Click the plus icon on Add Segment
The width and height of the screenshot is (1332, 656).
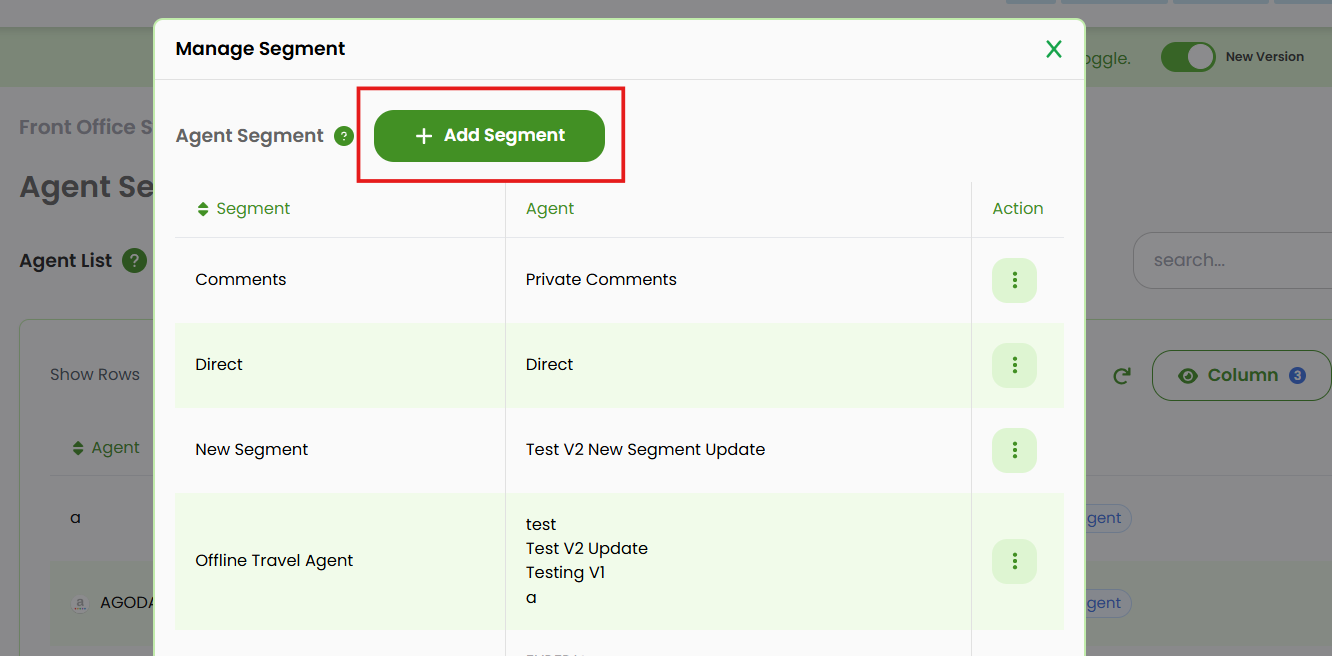point(424,135)
